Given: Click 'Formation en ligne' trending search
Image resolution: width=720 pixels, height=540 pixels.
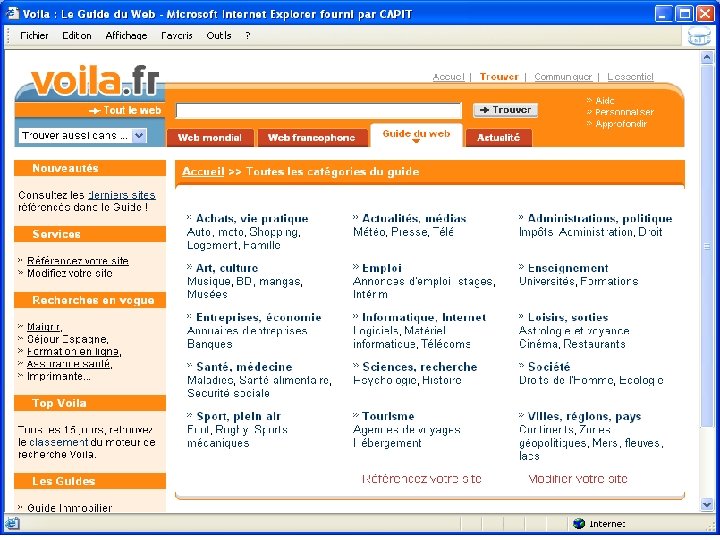Looking at the screenshot, I should [74, 352].
